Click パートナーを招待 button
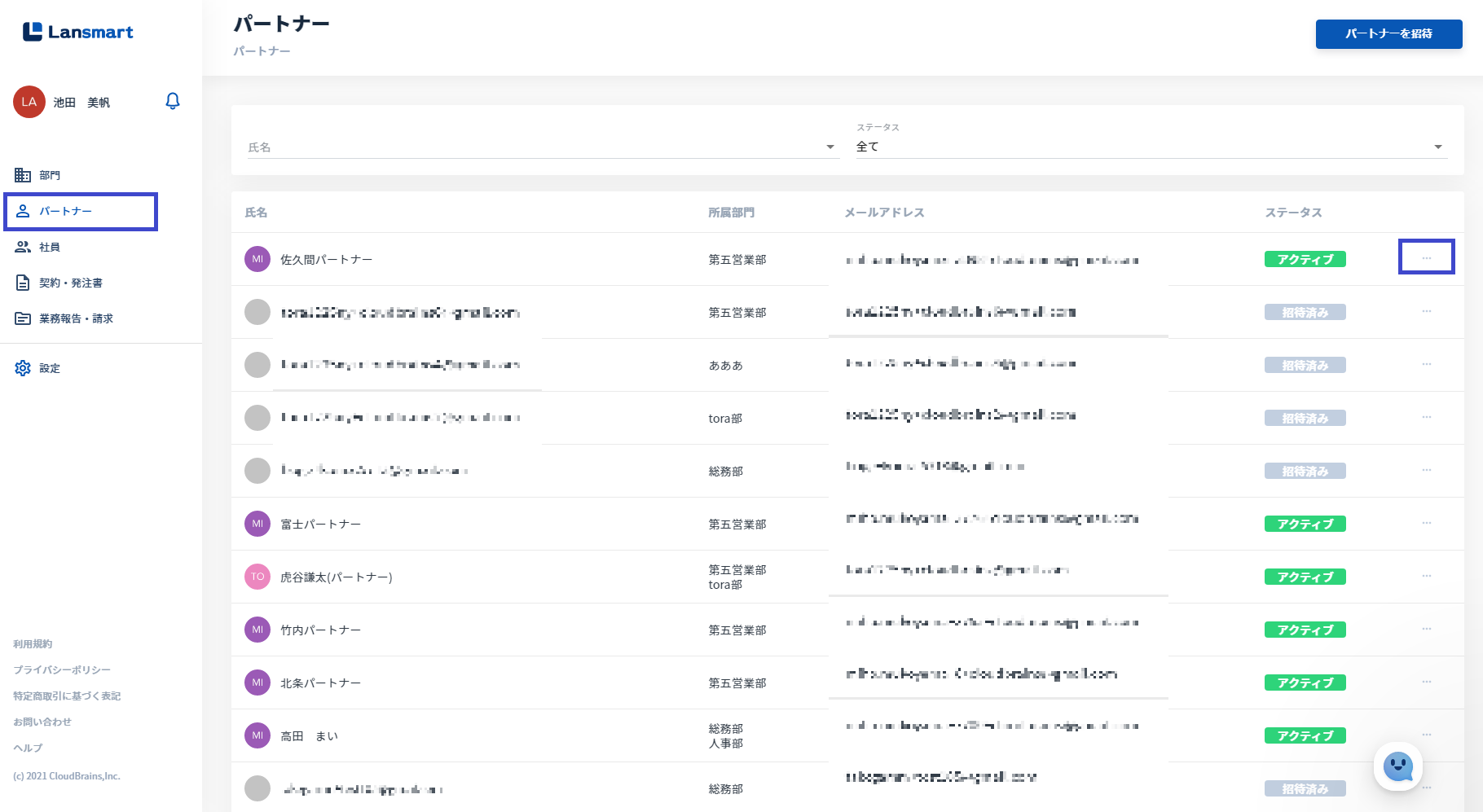This screenshot has width=1483, height=812. [x=1388, y=33]
